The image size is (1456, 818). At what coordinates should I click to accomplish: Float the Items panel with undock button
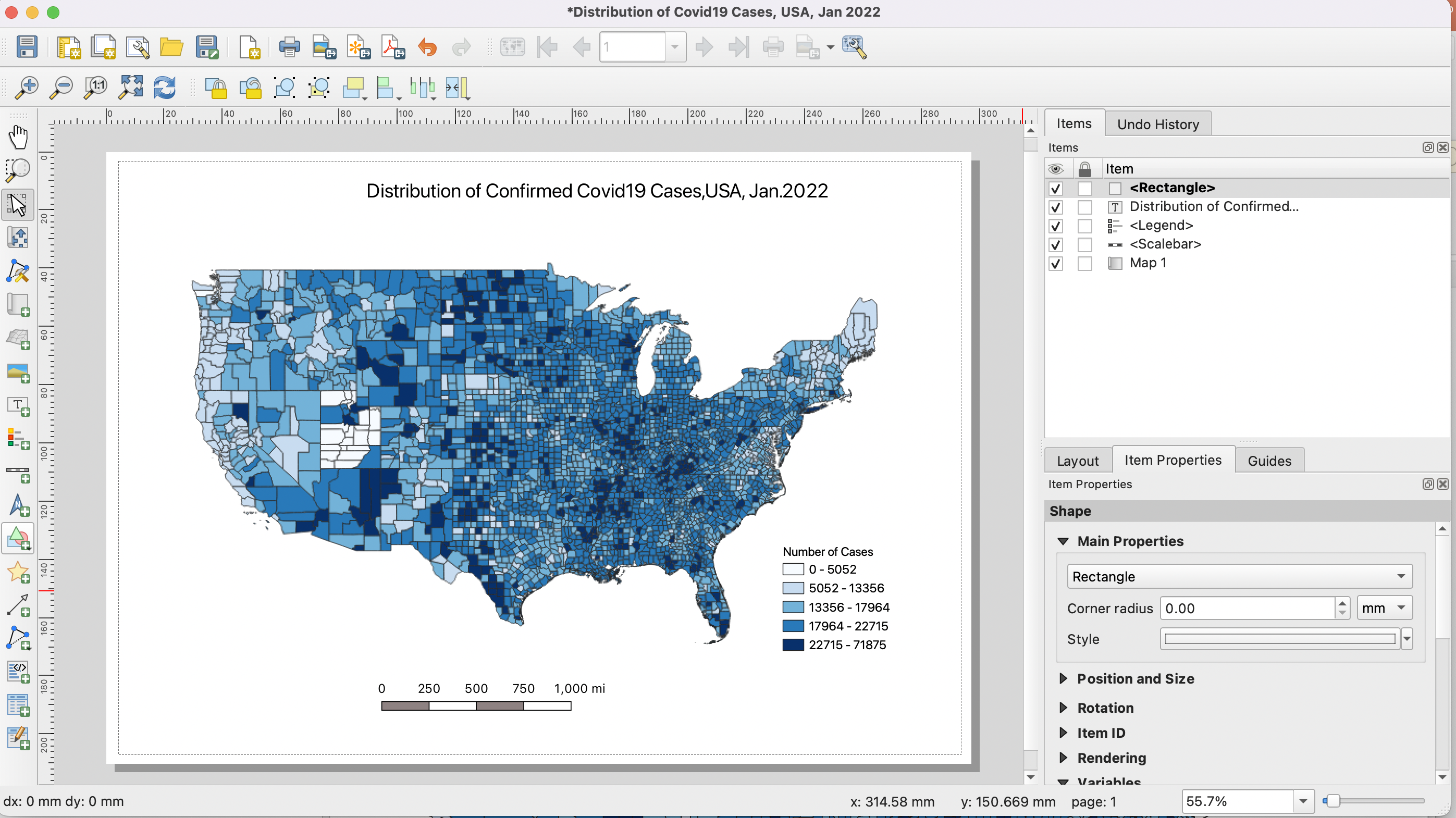[x=1428, y=147]
